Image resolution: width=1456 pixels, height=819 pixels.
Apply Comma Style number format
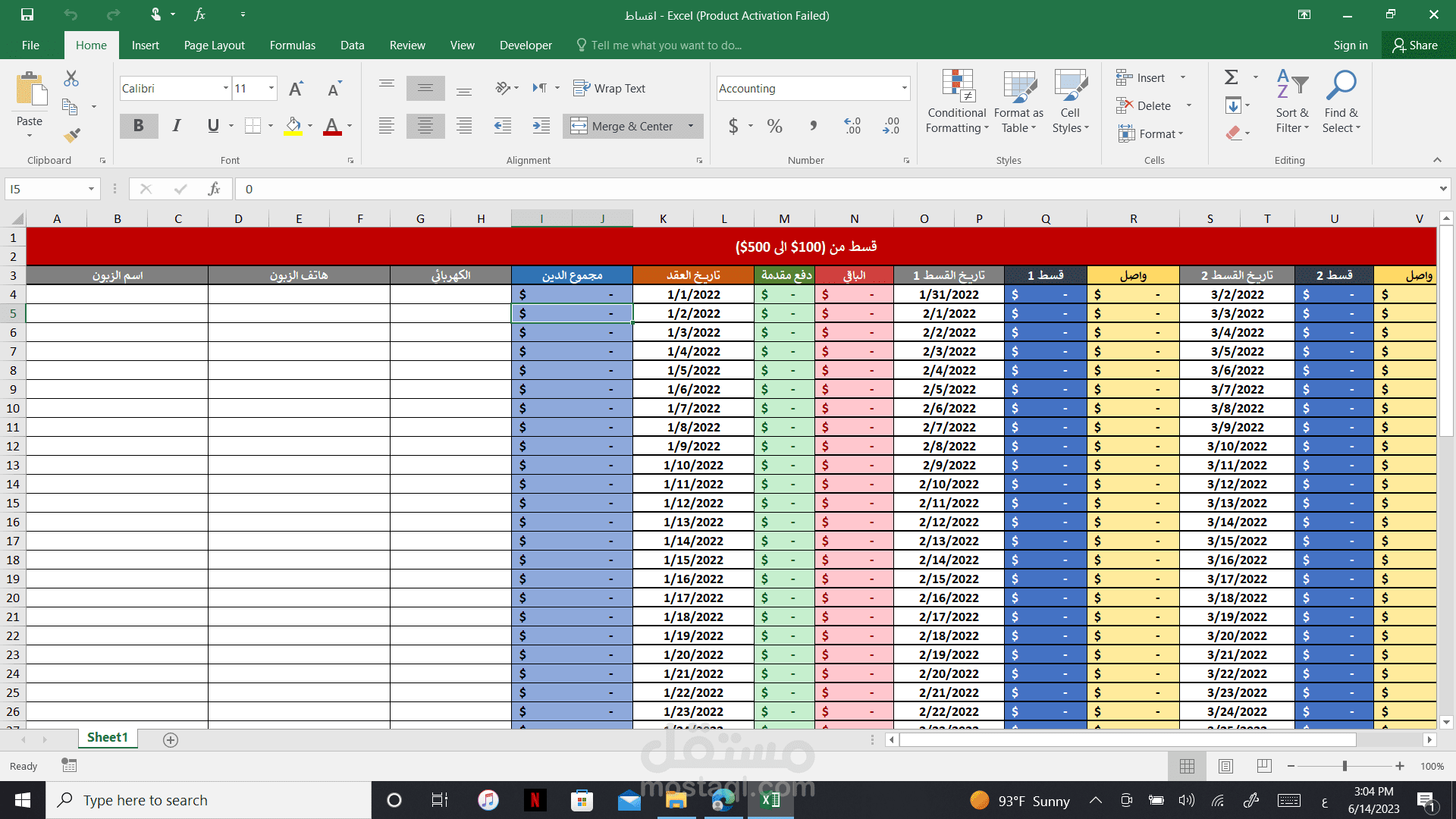click(x=813, y=126)
